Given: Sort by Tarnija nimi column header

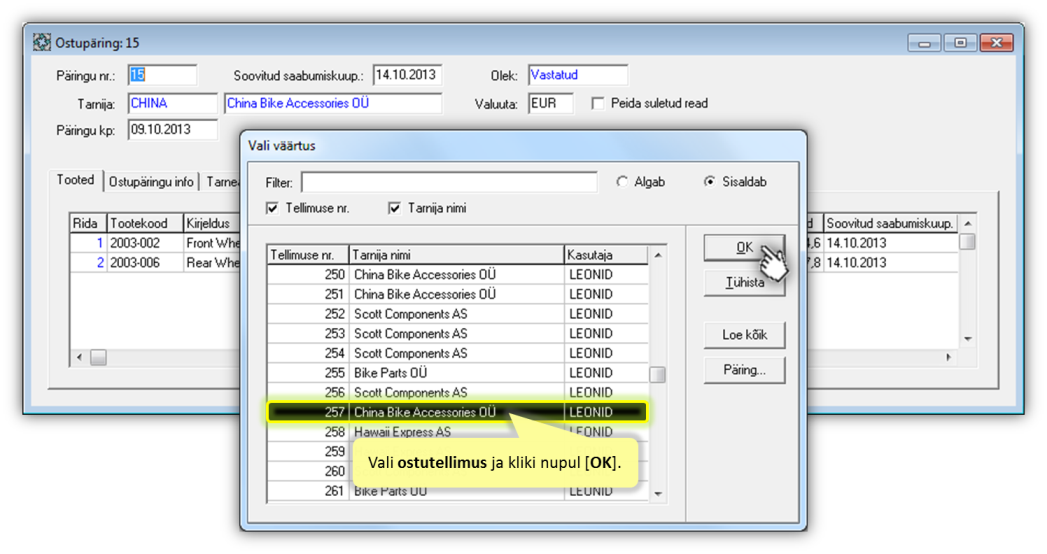Looking at the screenshot, I should [456, 255].
